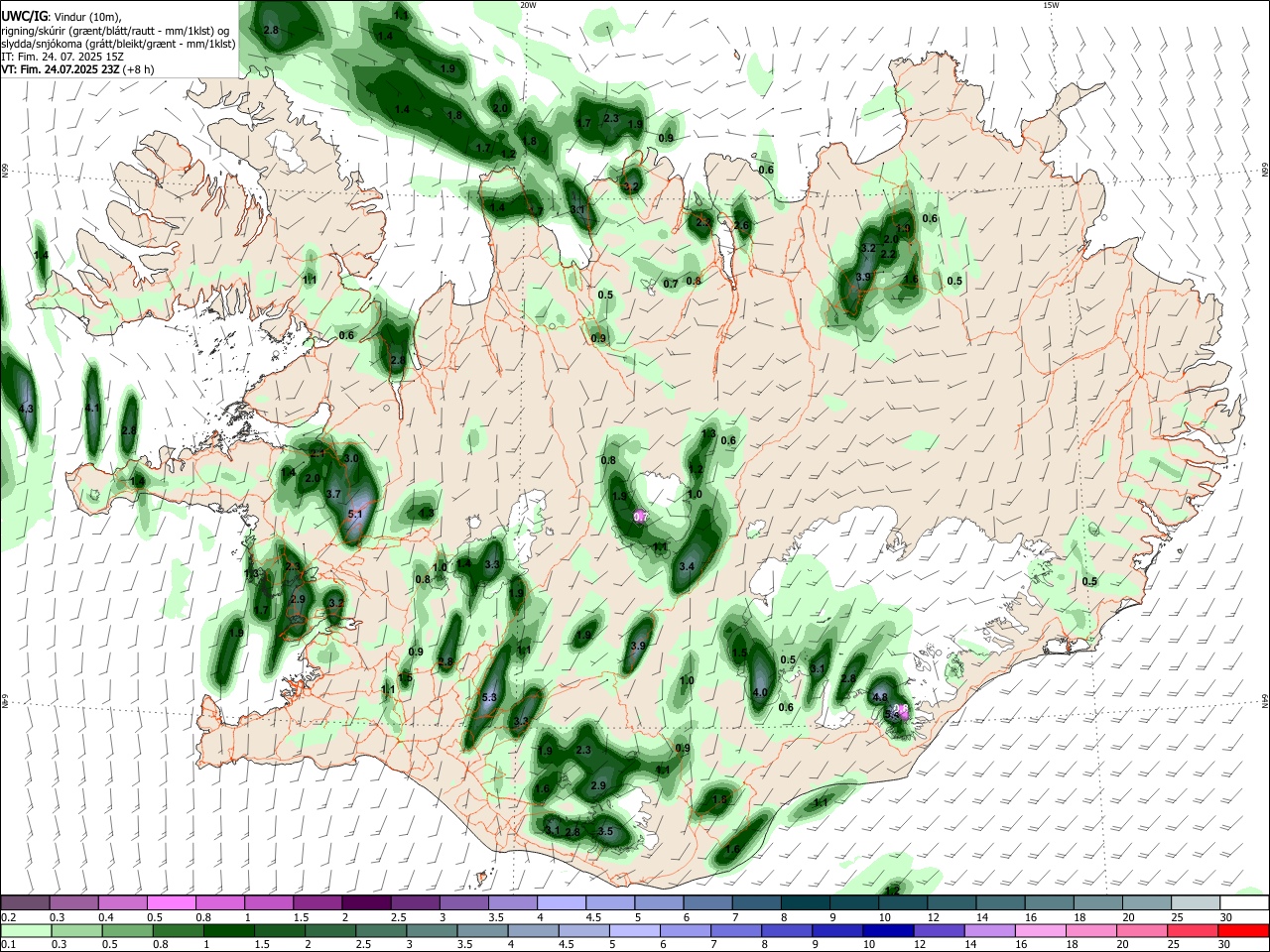Select the 5.1 precipitation value on the map
Screen dimensions: 1270x952
coord(356,514)
